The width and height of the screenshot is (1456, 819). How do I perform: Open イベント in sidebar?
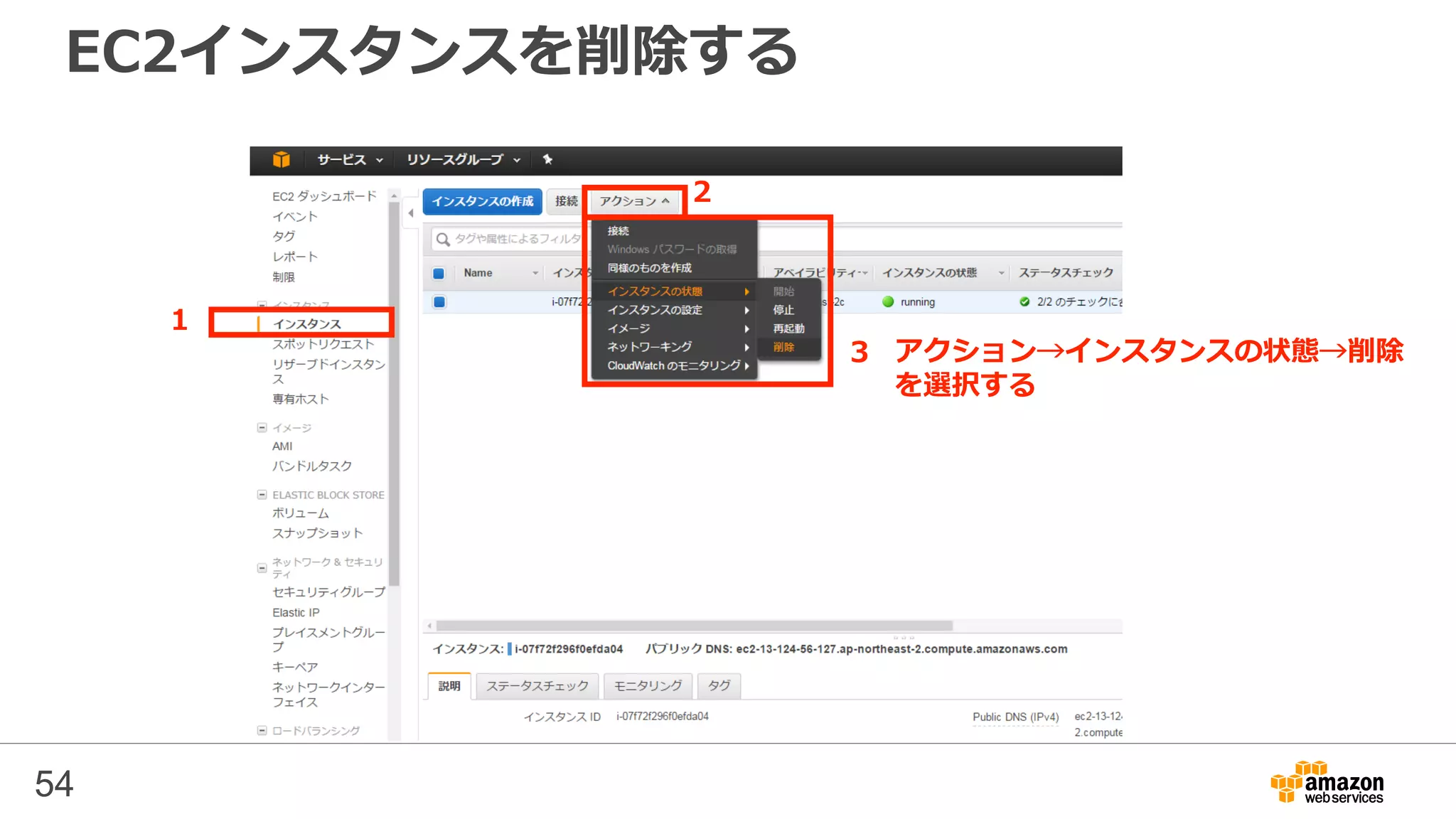pos(294,216)
